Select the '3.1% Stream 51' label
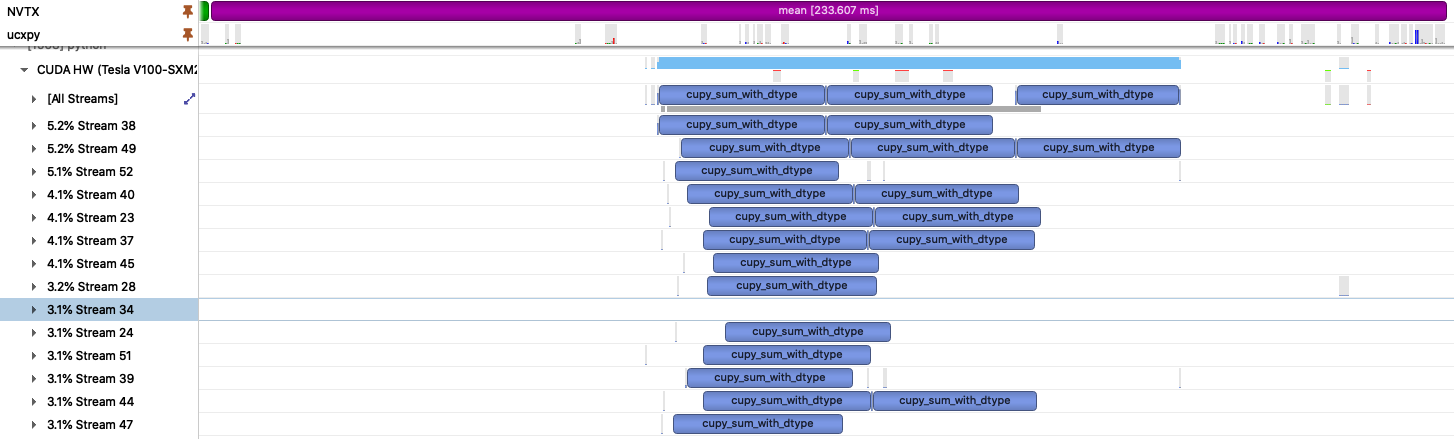This screenshot has width=1454, height=439. [x=89, y=356]
